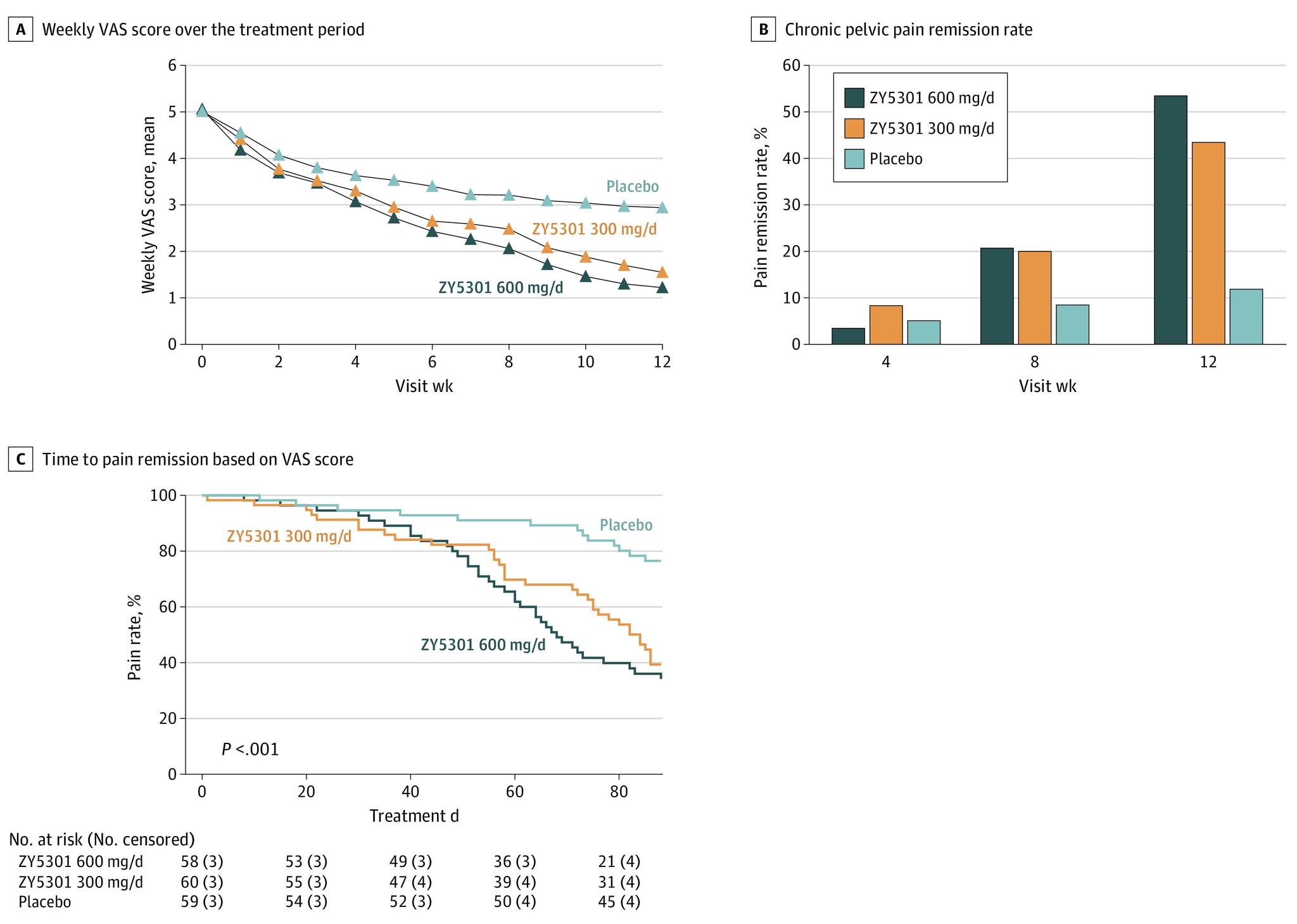Click the tallest dark bar at week 12
The width and height of the screenshot is (1297, 924).
1170,220
